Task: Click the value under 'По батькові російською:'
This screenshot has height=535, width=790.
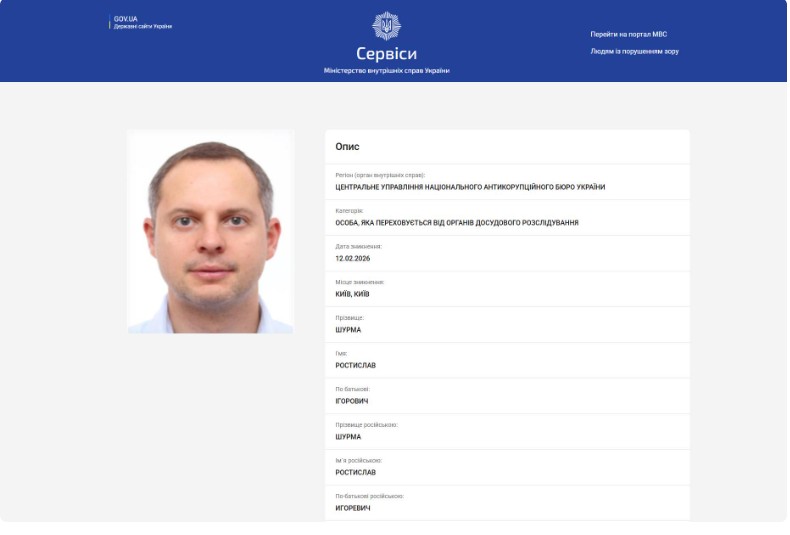Action: (x=353, y=508)
